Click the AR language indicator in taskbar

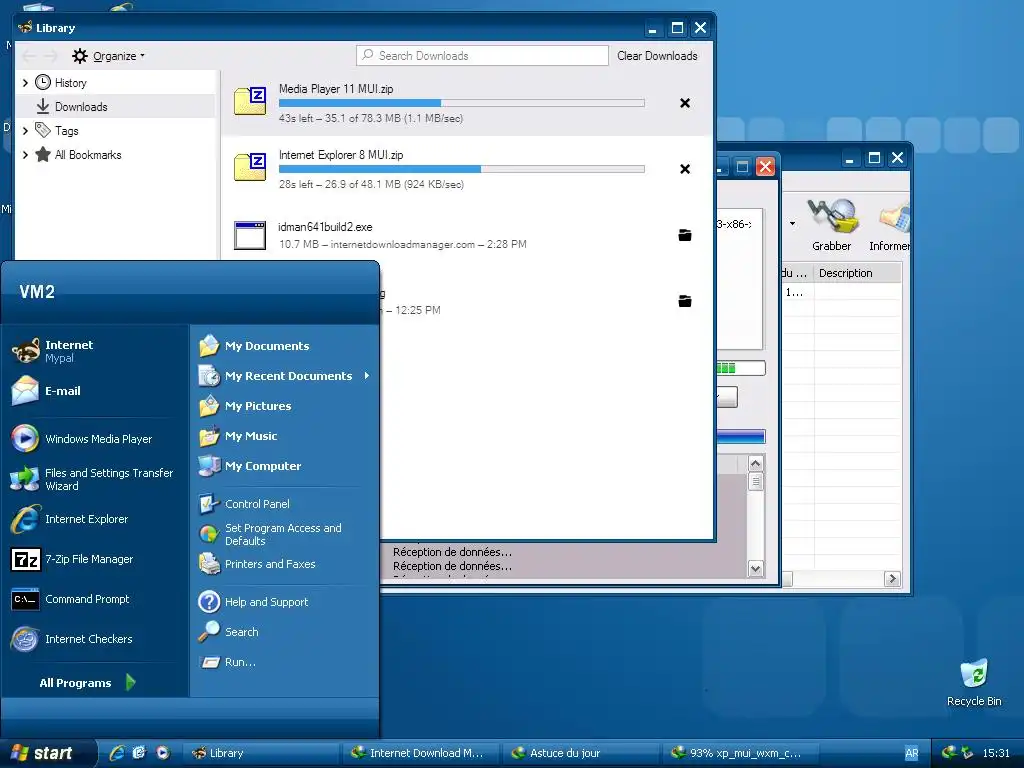912,753
